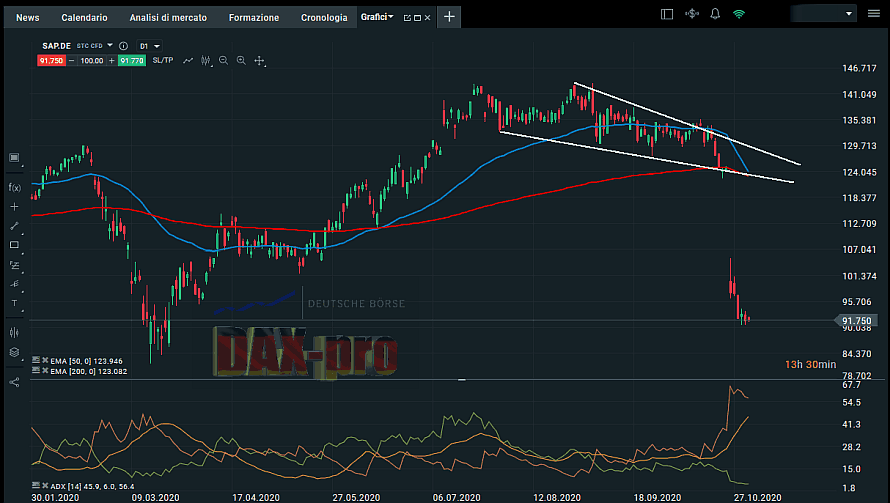Click the 13h 30min candle countdown
890x503 pixels.
[x=811, y=364]
